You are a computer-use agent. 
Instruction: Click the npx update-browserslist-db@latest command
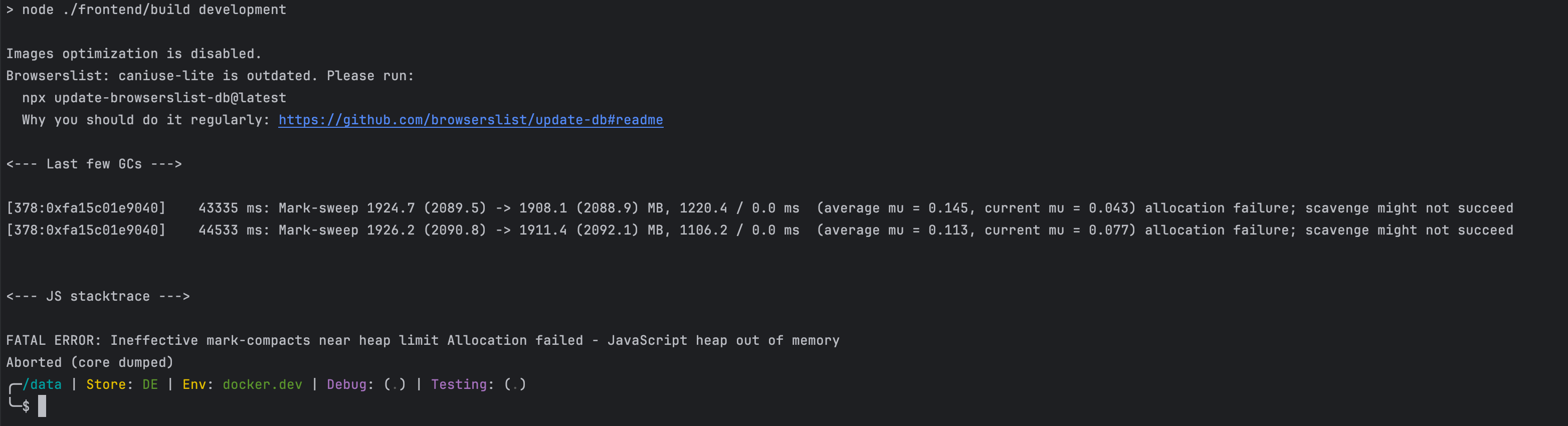coord(154,98)
